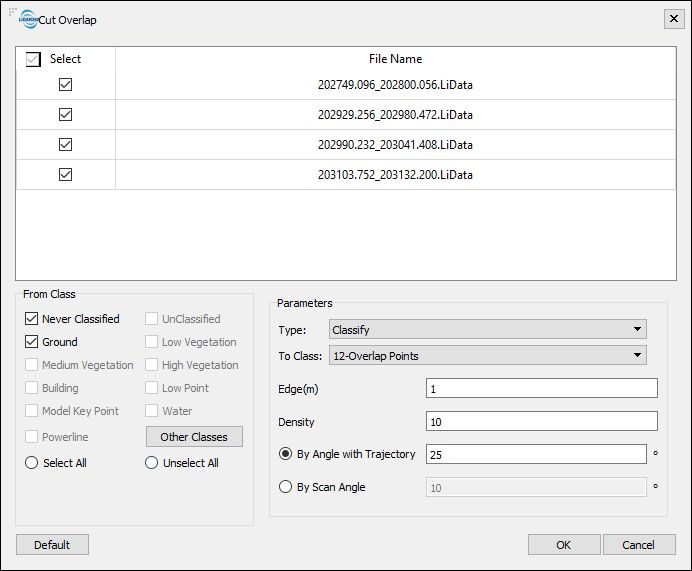The height and width of the screenshot is (571, 692).
Task: Uncheck file 202929.256_202980.472.LiData
Action: click(65, 114)
